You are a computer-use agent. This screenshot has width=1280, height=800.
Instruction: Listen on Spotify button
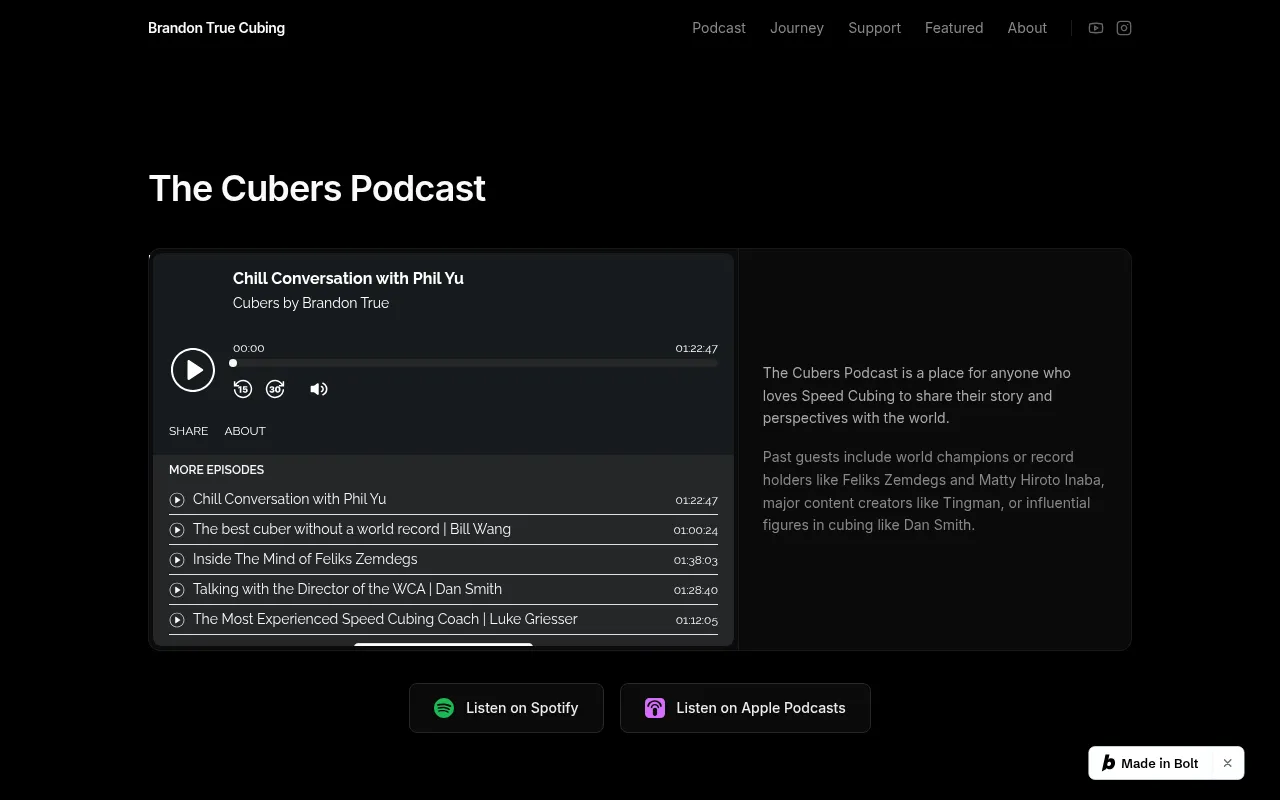[506, 708]
